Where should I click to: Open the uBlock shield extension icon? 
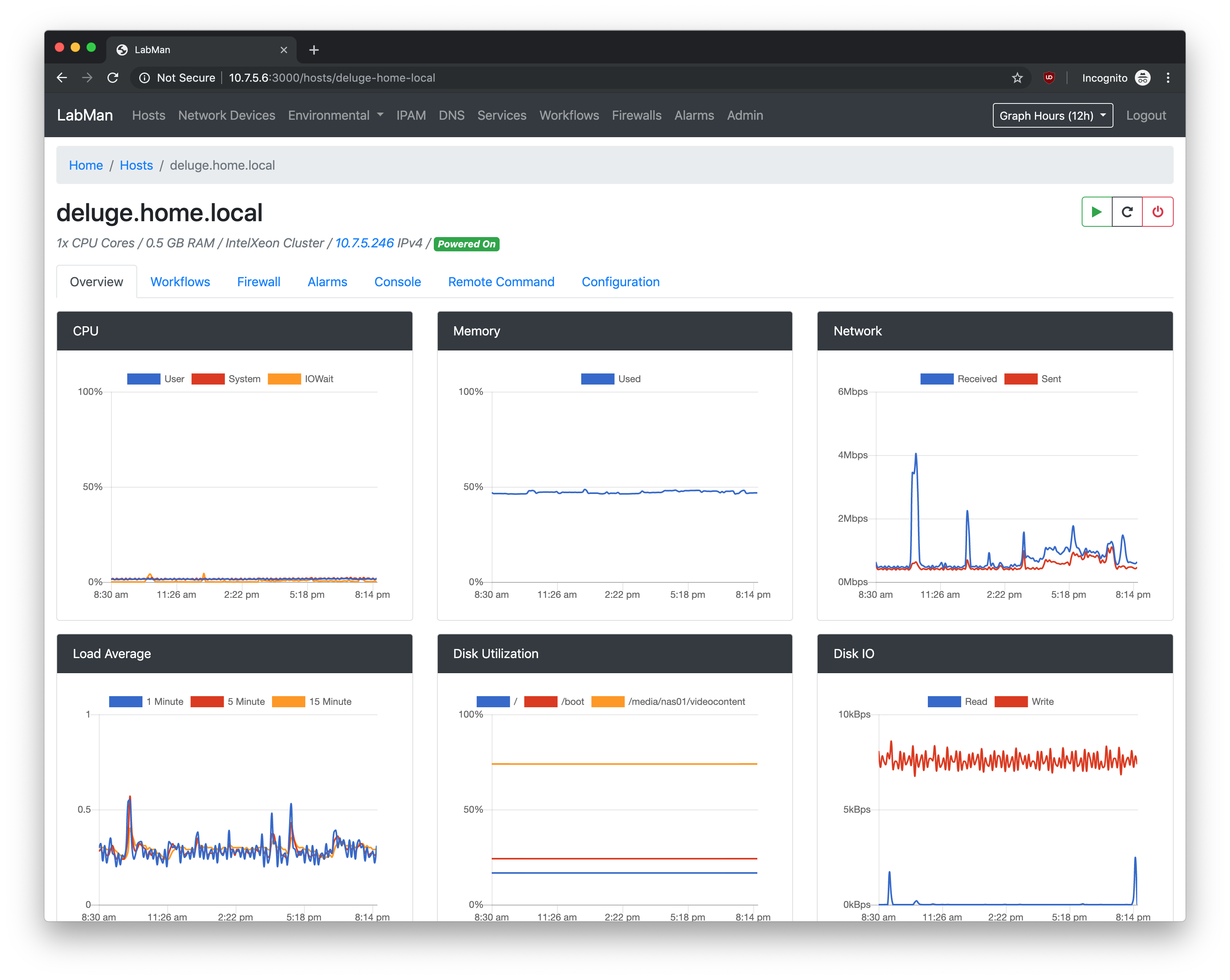(x=1048, y=78)
